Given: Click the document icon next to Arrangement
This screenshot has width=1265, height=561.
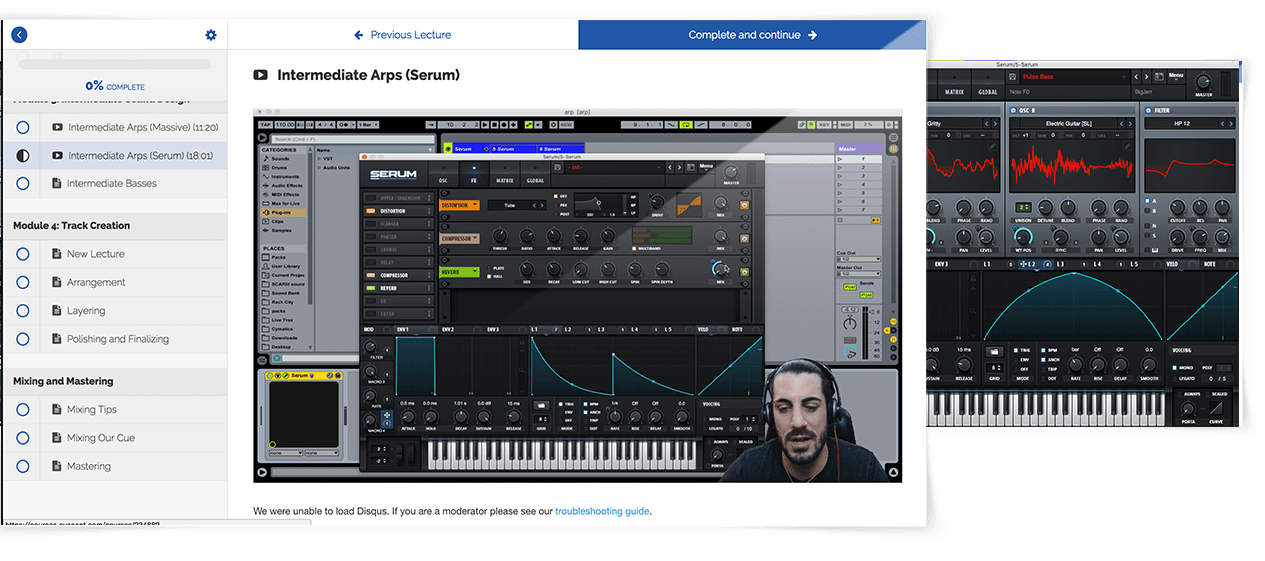Looking at the screenshot, I should [57, 282].
